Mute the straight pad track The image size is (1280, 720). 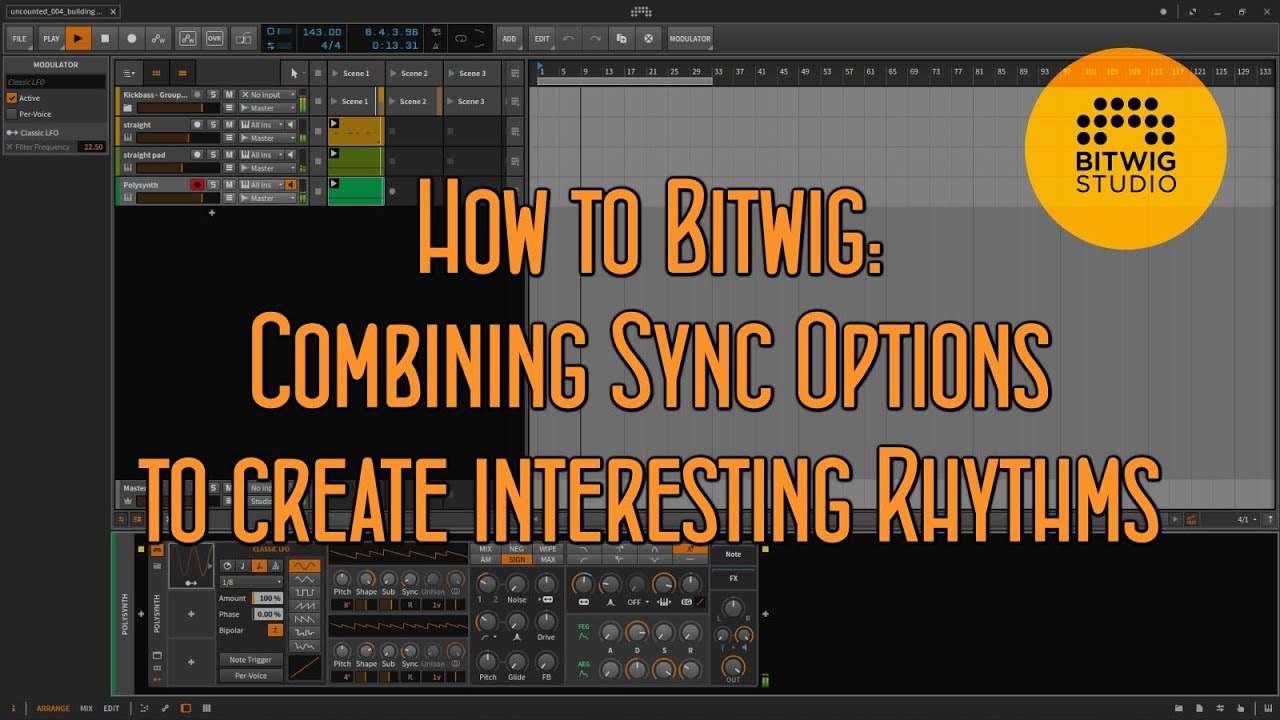tap(229, 155)
